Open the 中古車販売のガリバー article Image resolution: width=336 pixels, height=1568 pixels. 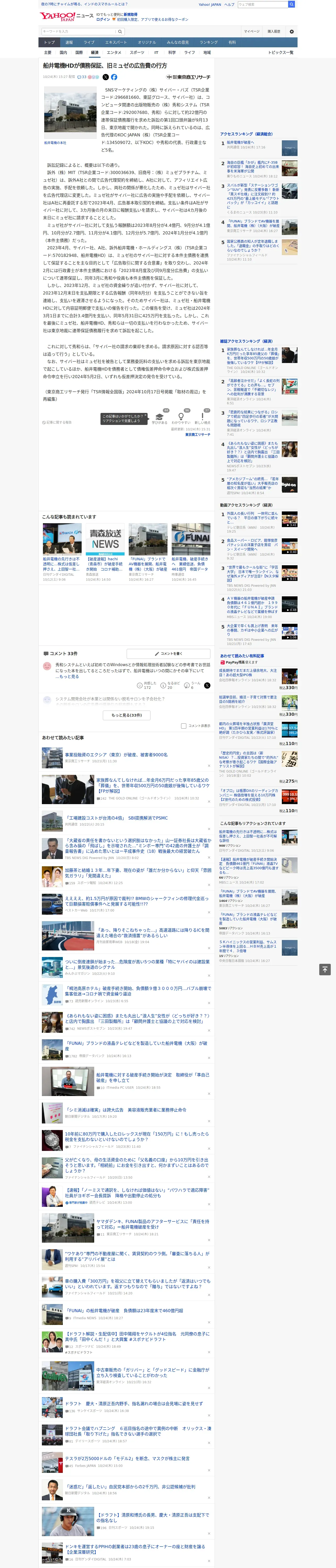point(153,1373)
